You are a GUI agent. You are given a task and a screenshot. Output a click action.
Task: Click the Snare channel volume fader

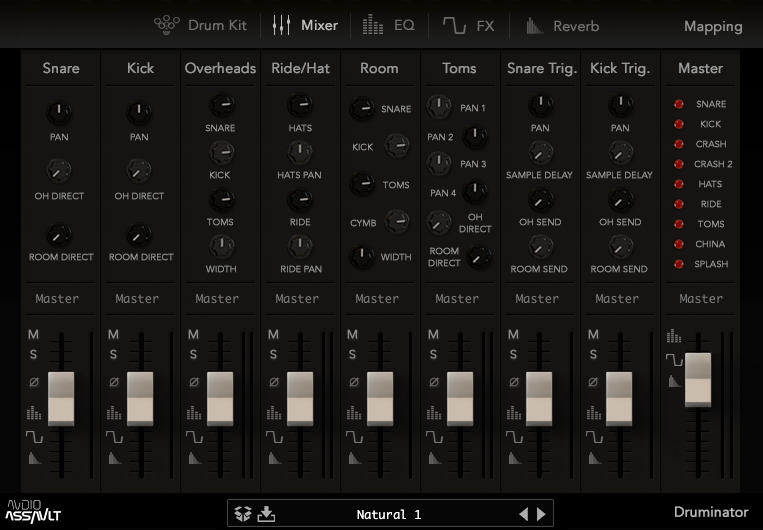click(61, 399)
